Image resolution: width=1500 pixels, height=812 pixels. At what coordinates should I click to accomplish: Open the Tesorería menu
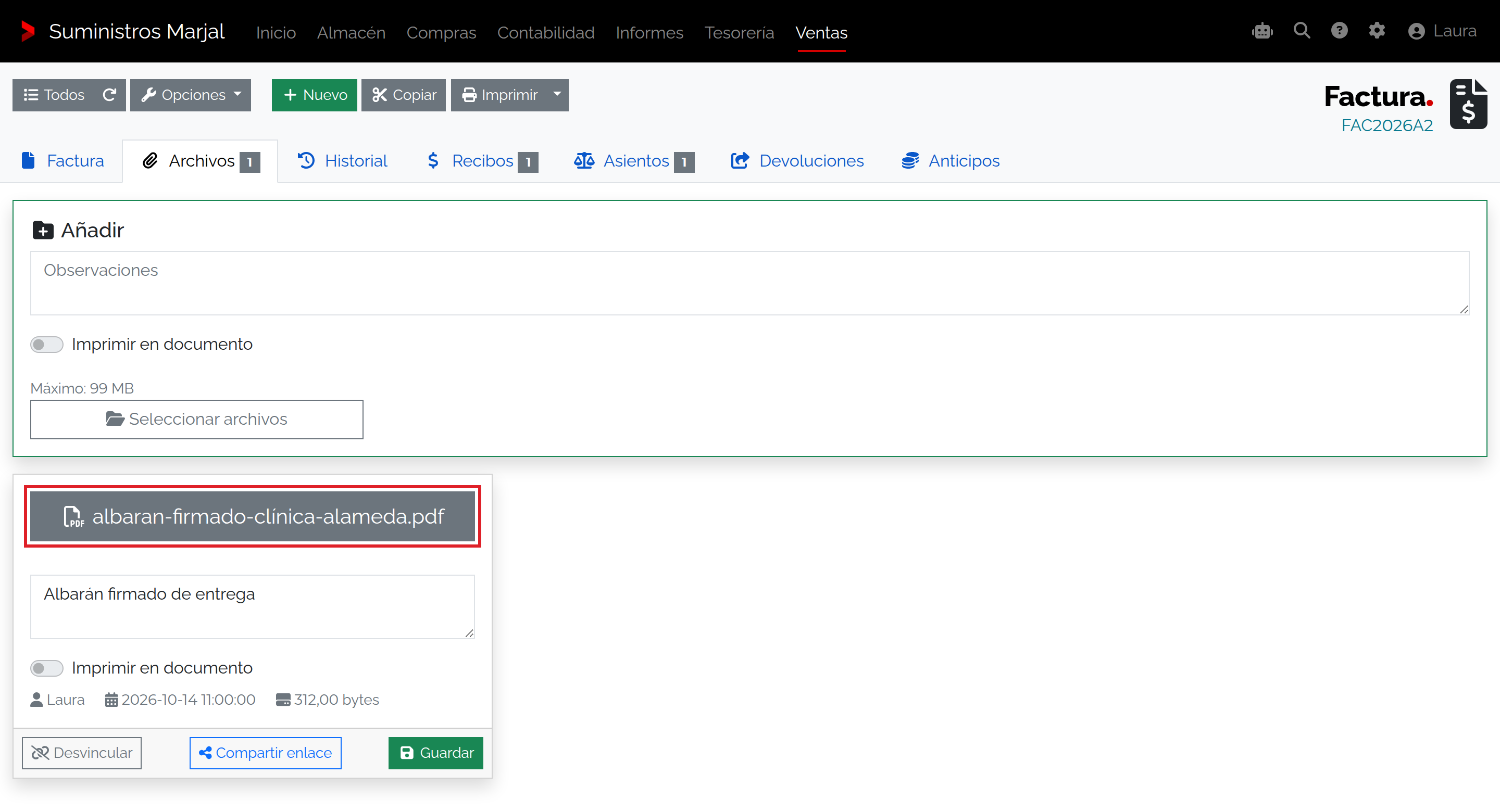pyautogui.click(x=739, y=32)
